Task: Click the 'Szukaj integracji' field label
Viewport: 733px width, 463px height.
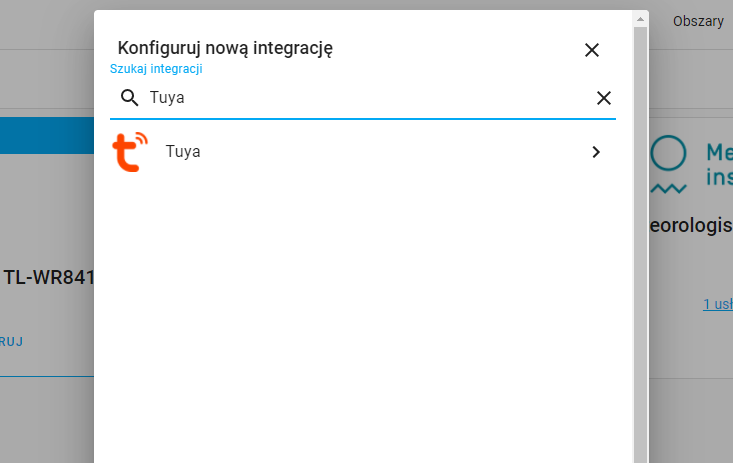Action: point(156,69)
